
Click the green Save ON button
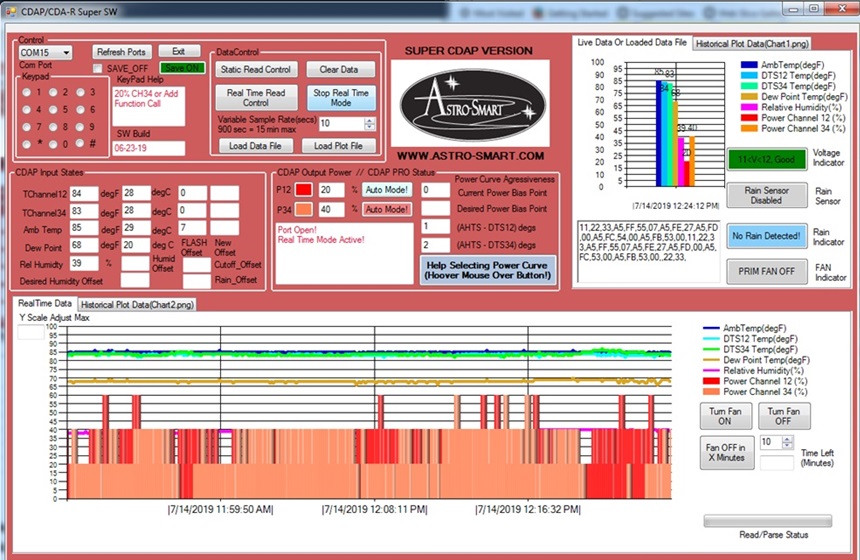click(x=182, y=68)
